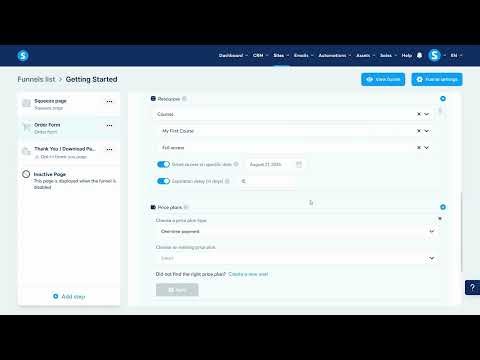Open the three-dot menu for Order Form
Viewport: 480px width, 360px height.
pos(109,125)
